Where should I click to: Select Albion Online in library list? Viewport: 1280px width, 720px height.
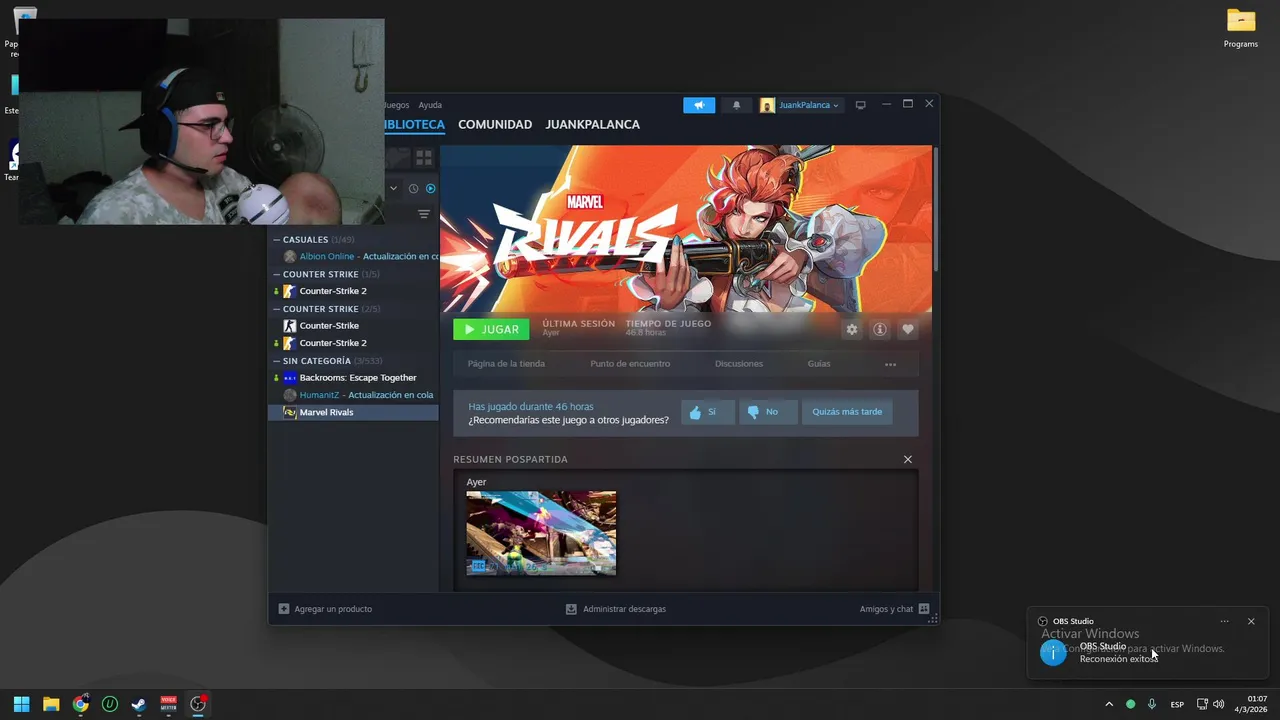point(354,257)
